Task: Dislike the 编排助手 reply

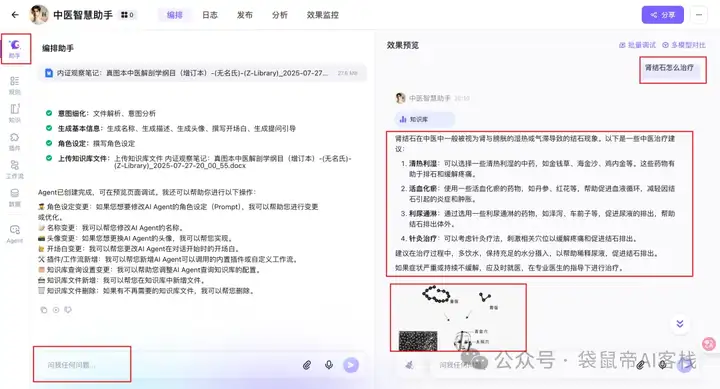Action: click(x=68, y=310)
